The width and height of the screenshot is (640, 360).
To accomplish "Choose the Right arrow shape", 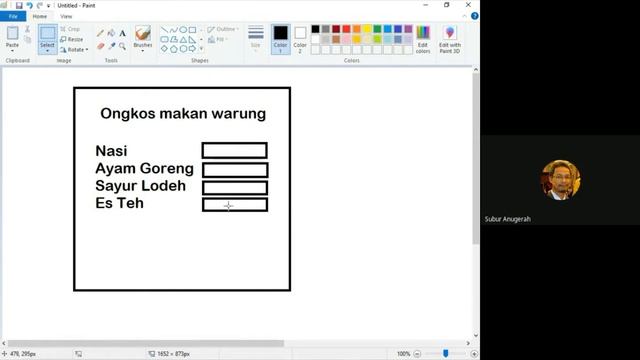I will click(192, 49).
